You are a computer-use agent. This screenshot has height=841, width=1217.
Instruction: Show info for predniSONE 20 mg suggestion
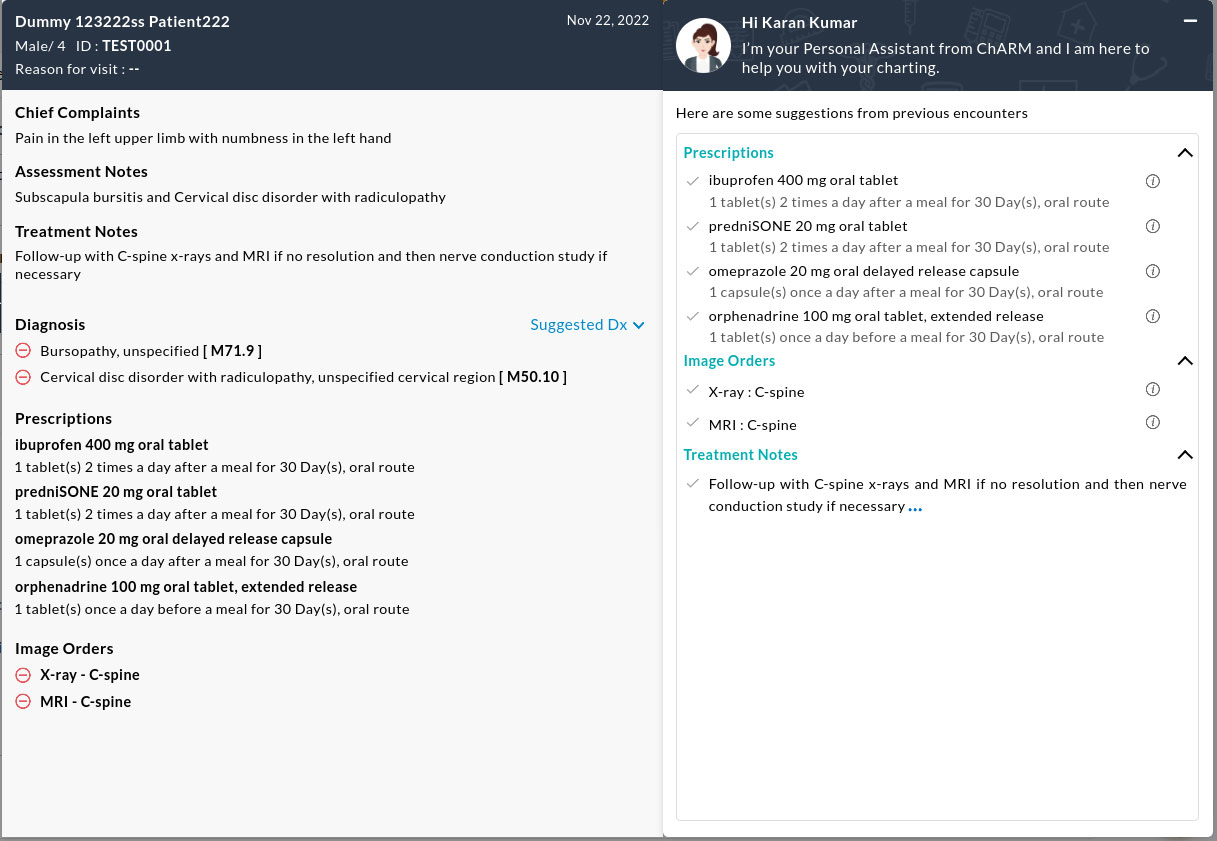click(x=1152, y=226)
